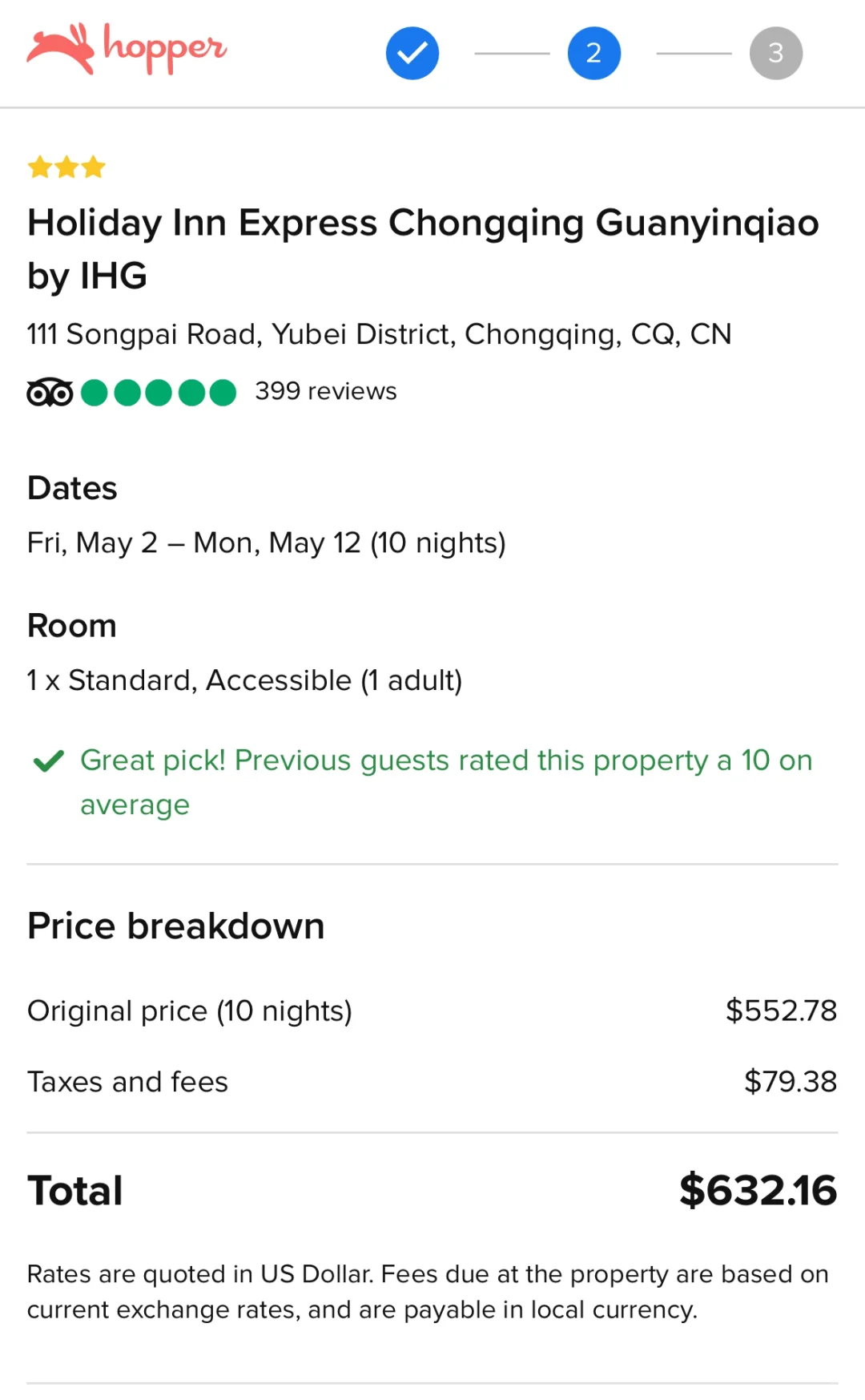Tap the $79.38 taxes amount
This screenshot has width=865, height=1400.
pos(790,1082)
